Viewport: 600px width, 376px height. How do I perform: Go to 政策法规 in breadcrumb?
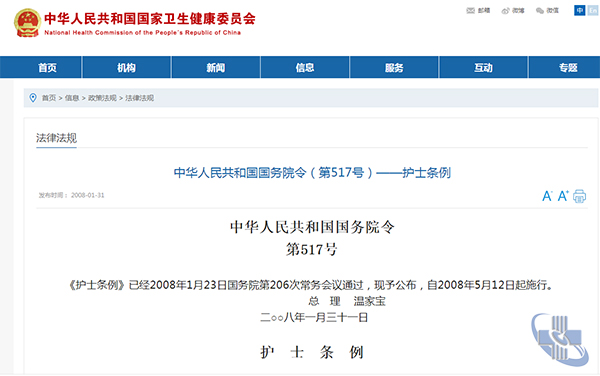pos(102,98)
